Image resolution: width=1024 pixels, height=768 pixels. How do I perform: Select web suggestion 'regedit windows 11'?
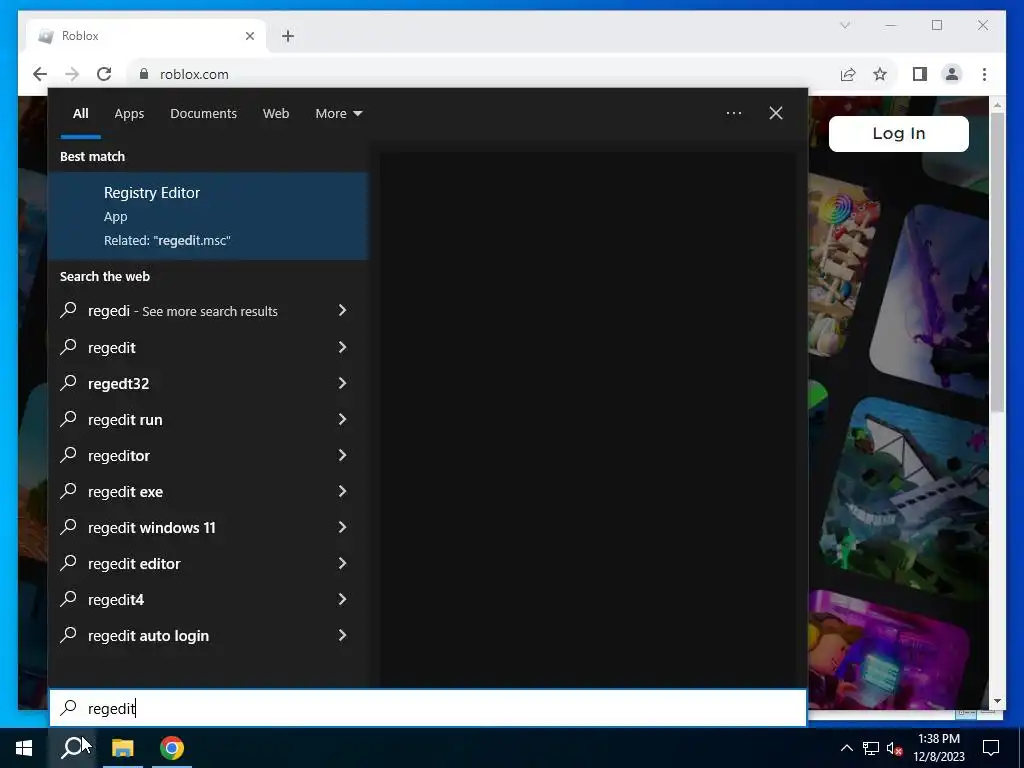point(208,527)
